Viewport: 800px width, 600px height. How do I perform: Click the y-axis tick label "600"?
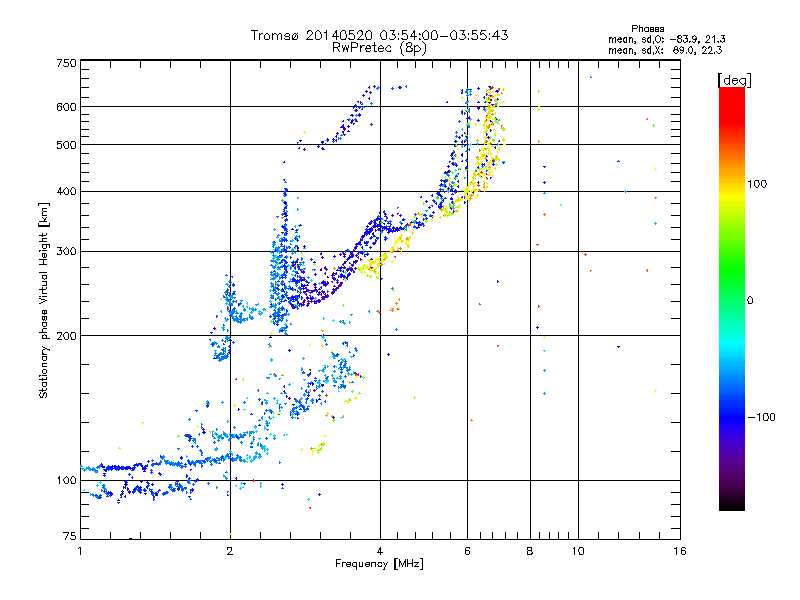coord(66,107)
